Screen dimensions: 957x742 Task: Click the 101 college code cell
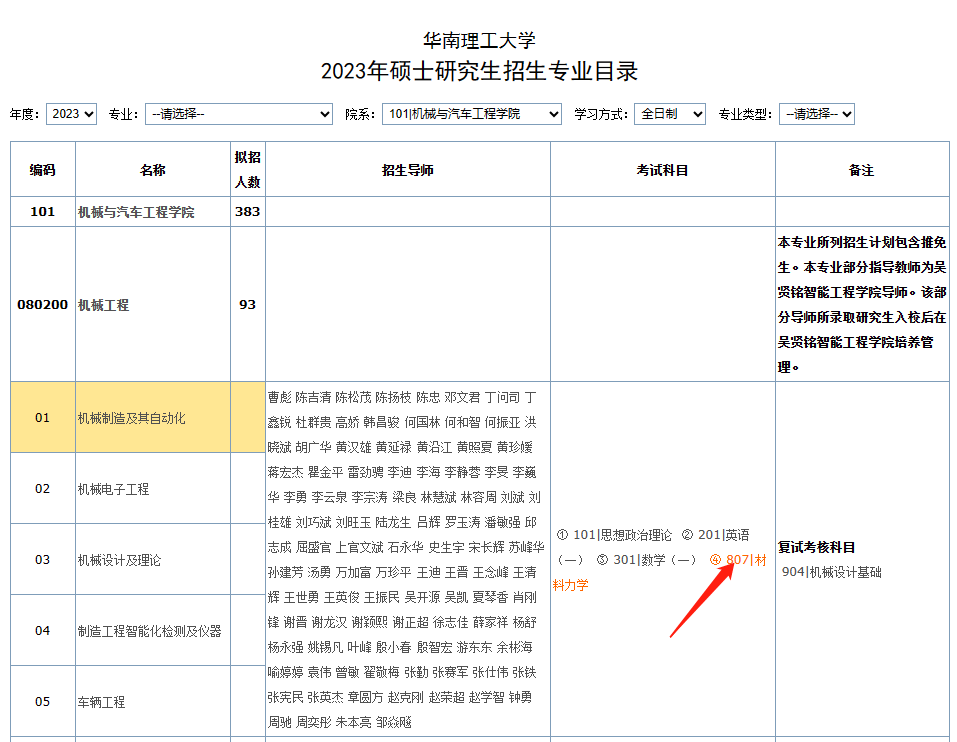[x=43, y=212]
